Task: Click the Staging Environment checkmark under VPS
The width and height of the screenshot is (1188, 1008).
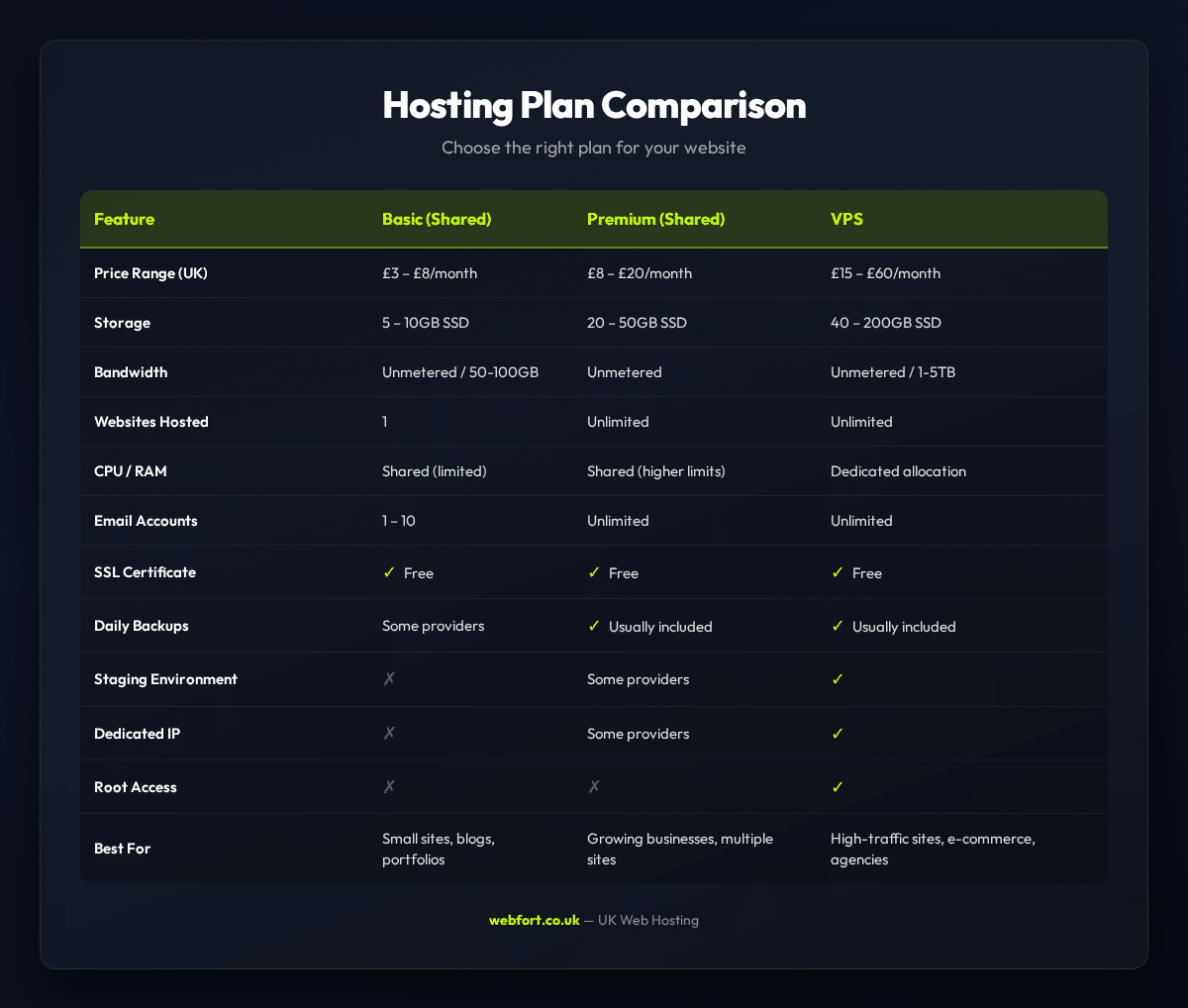Action: [838, 679]
